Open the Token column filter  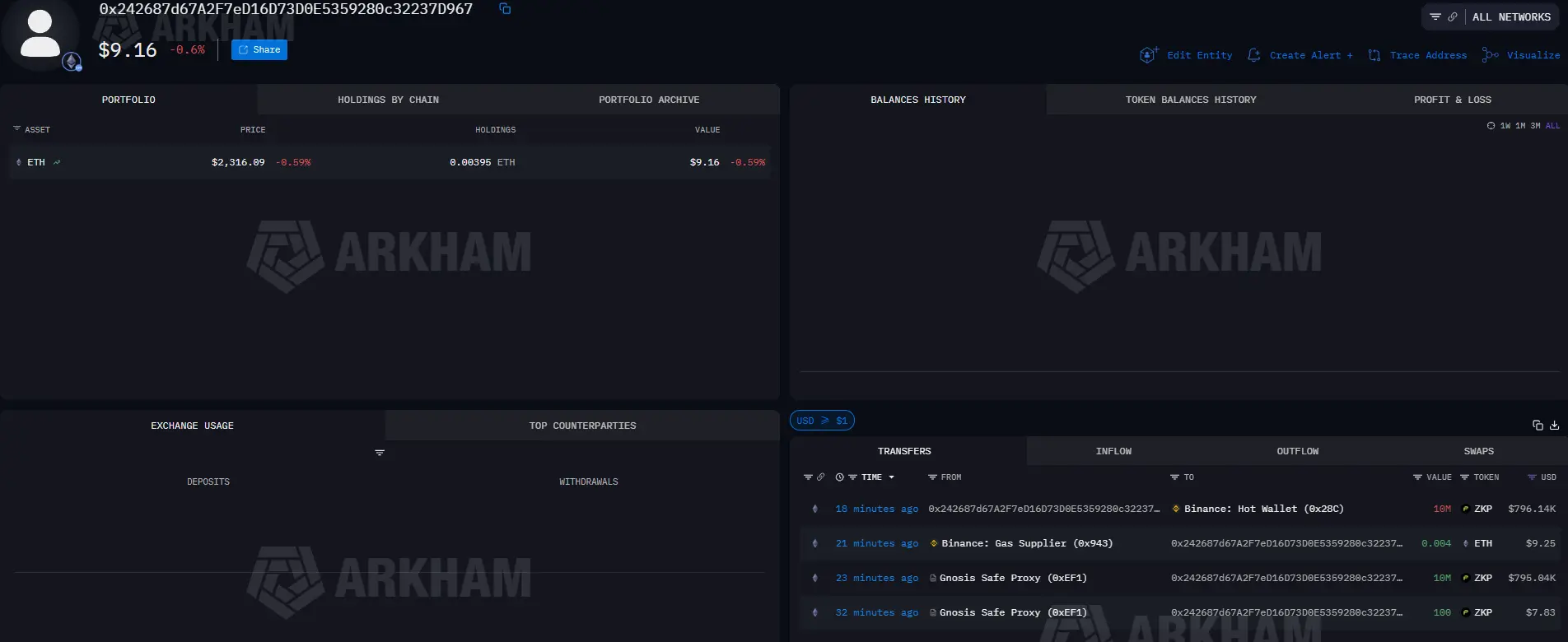[1464, 477]
